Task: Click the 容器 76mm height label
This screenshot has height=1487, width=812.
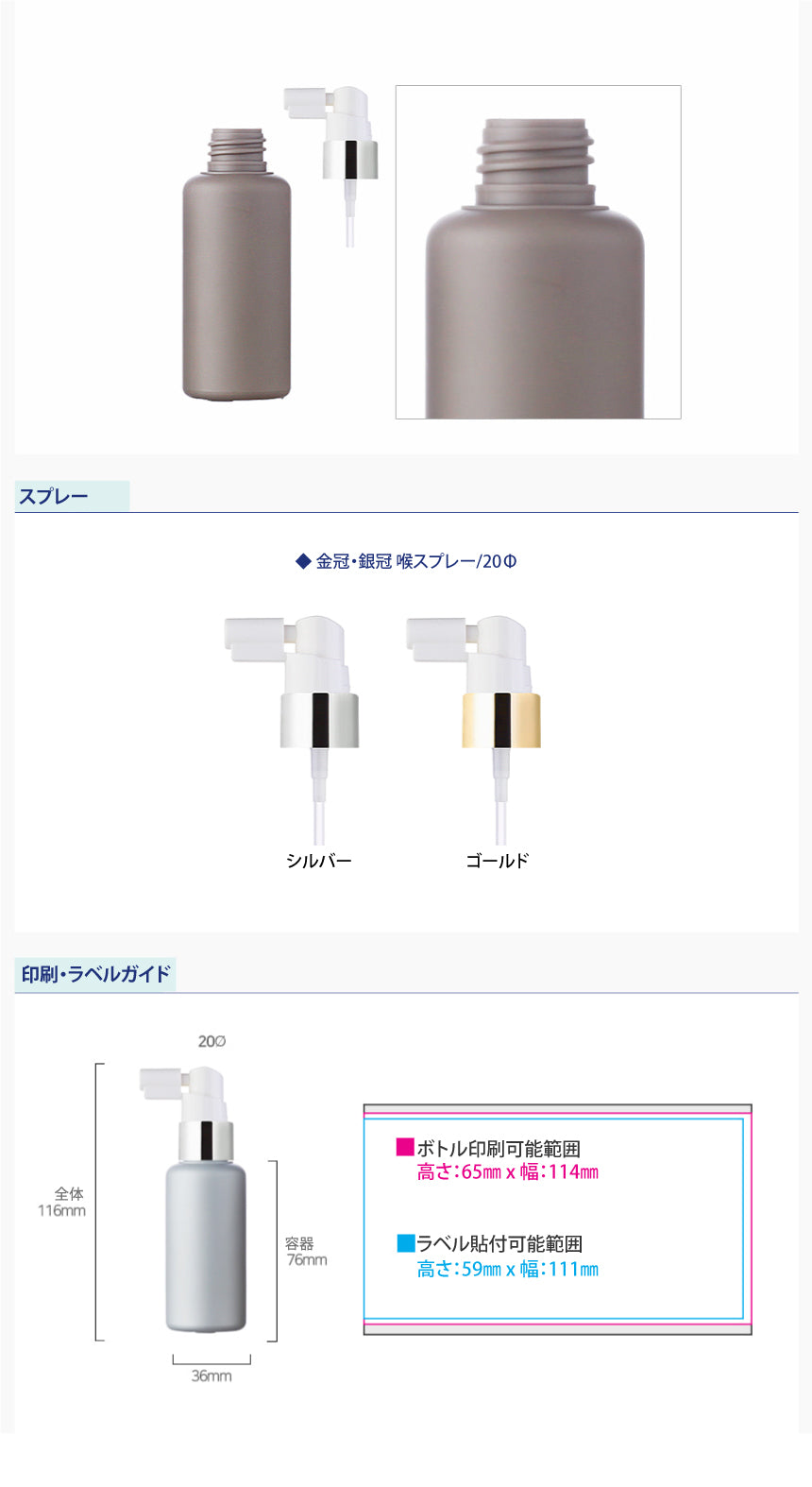Action: tap(306, 1252)
